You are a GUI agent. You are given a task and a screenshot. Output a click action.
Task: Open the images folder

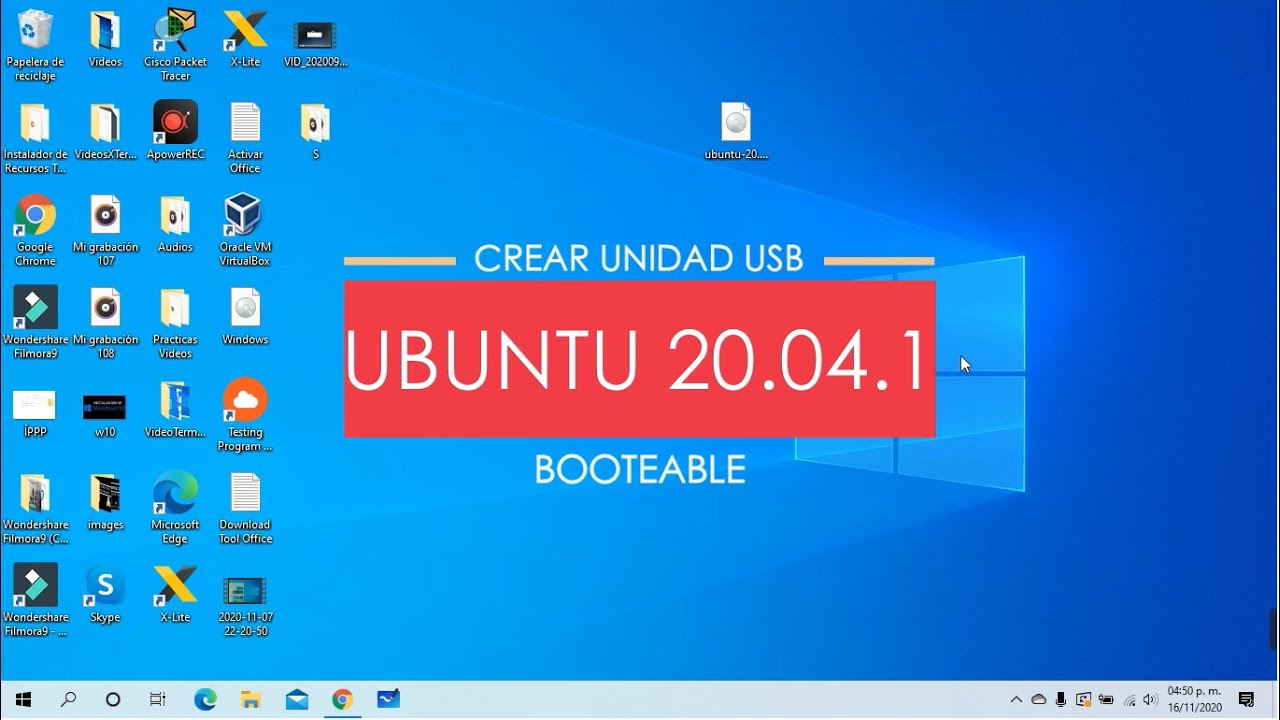point(105,502)
